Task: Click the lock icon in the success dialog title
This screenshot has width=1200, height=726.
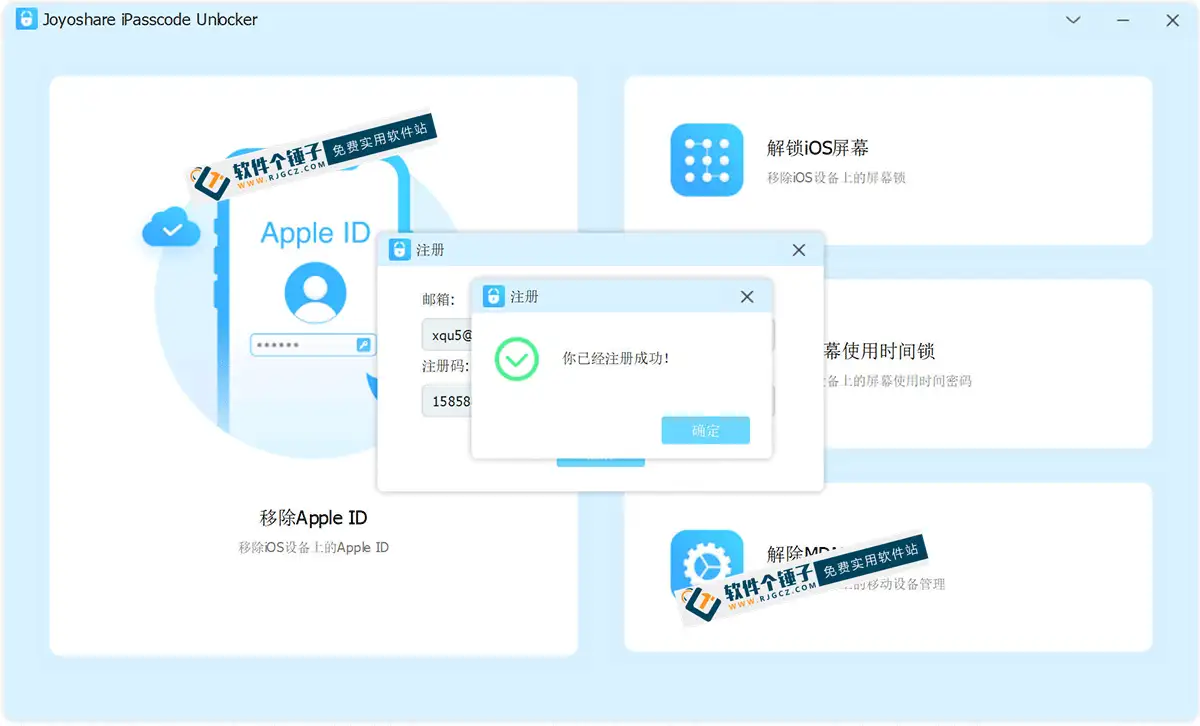Action: (493, 297)
